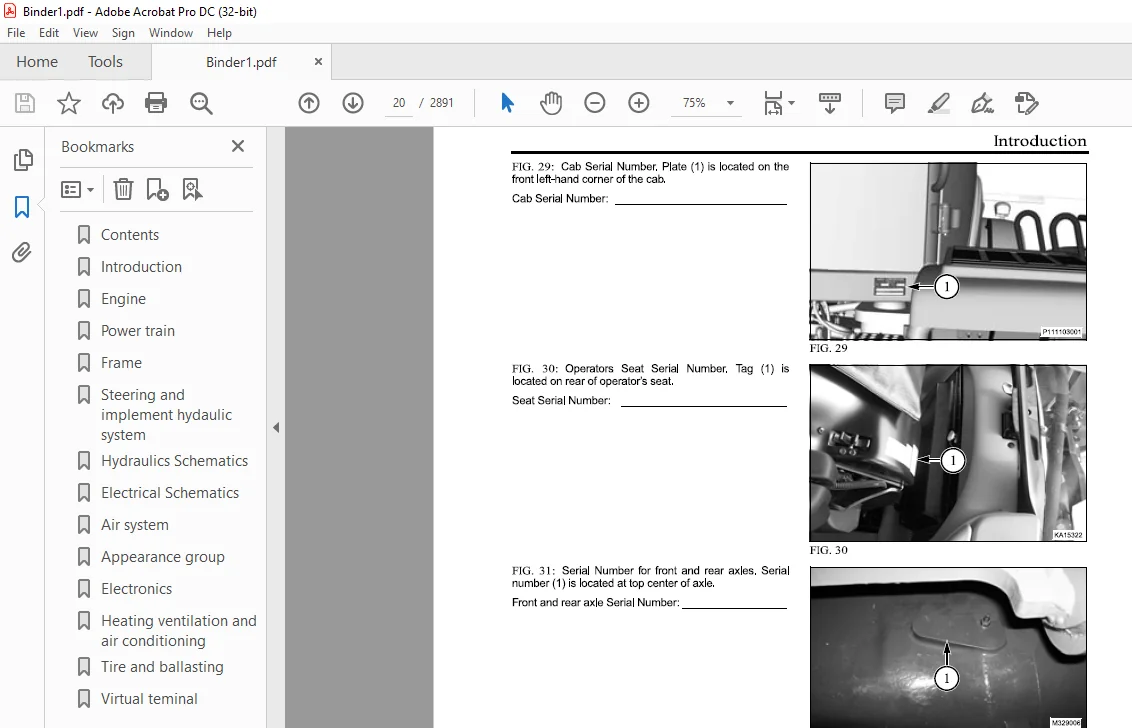Screen dimensions: 1132x728
Task: Open the Sign menu
Action: point(123,32)
